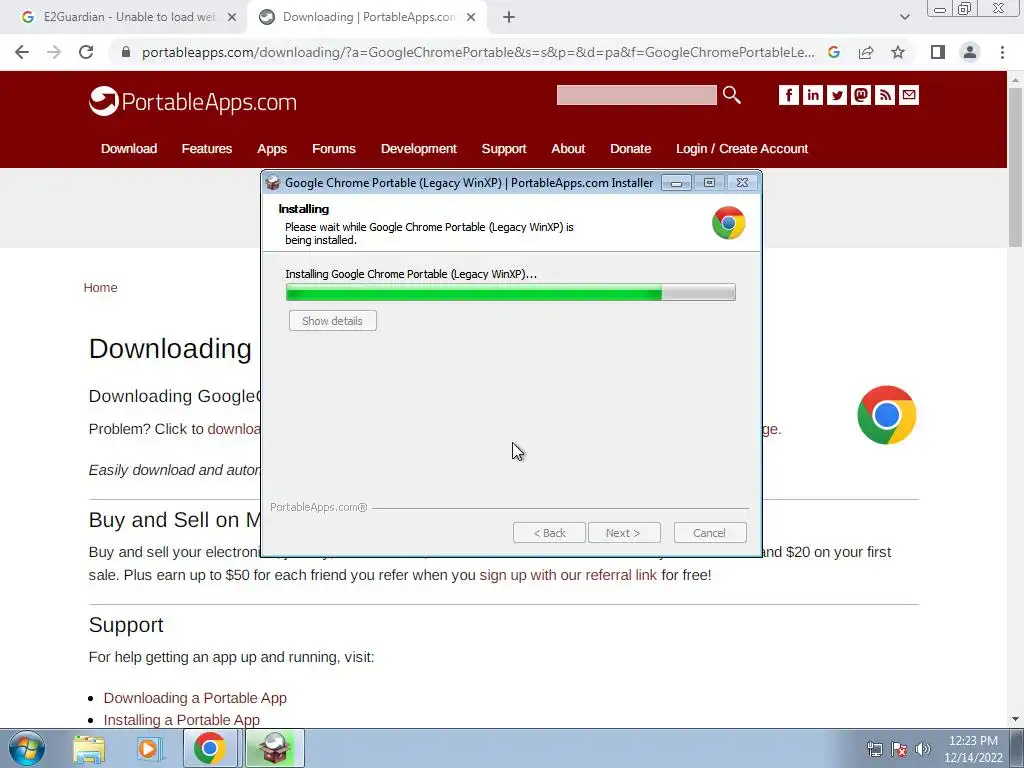Open the Chrome profile avatar
The width and height of the screenshot is (1024, 768).
coord(970,52)
